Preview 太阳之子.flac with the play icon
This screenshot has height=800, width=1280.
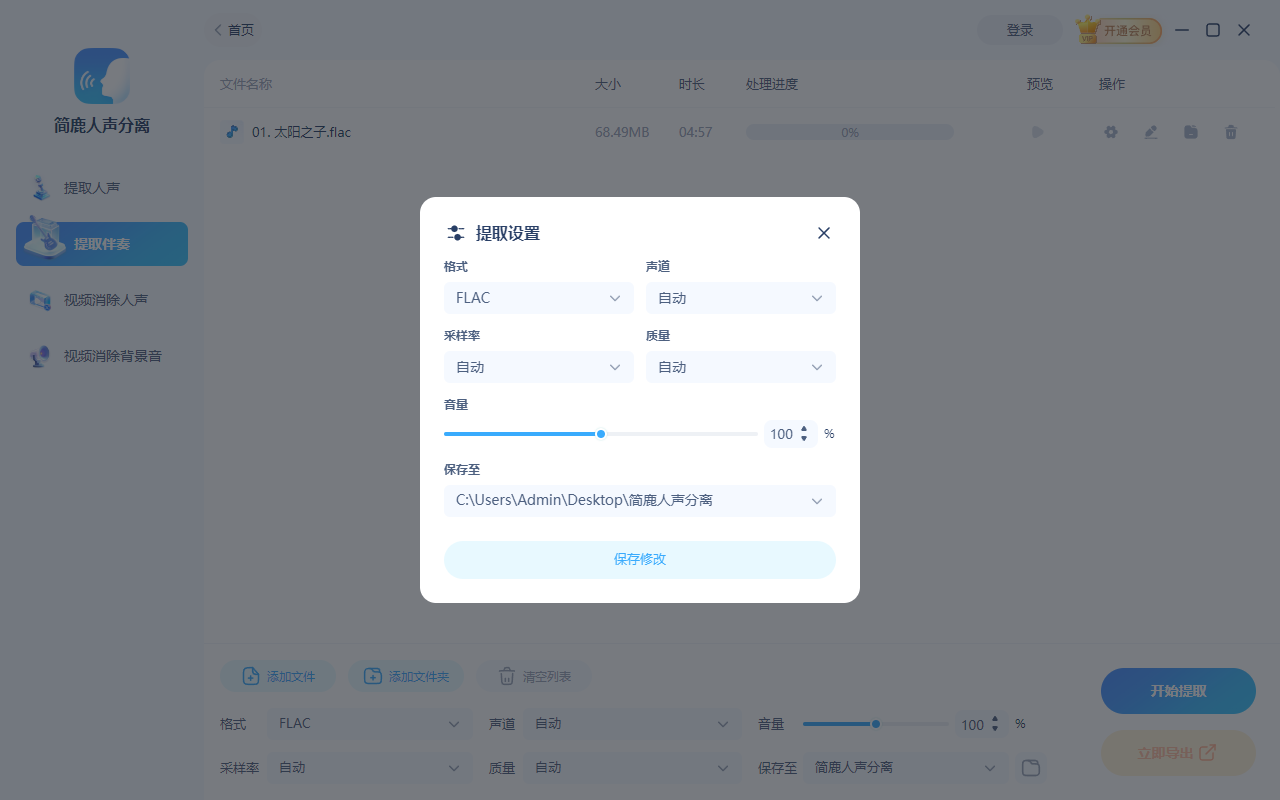point(1037,131)
